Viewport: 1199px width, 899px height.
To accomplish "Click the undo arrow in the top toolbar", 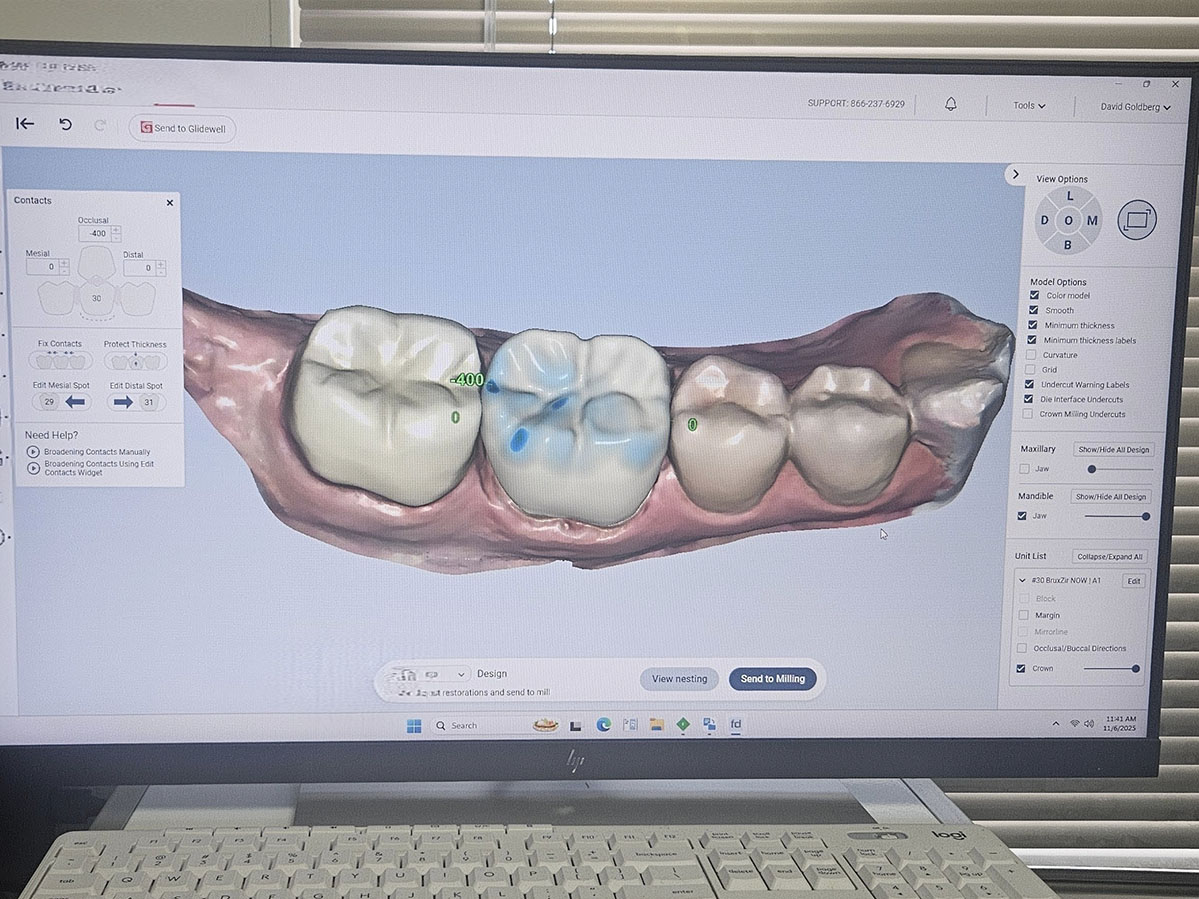I will coord(65,125).
